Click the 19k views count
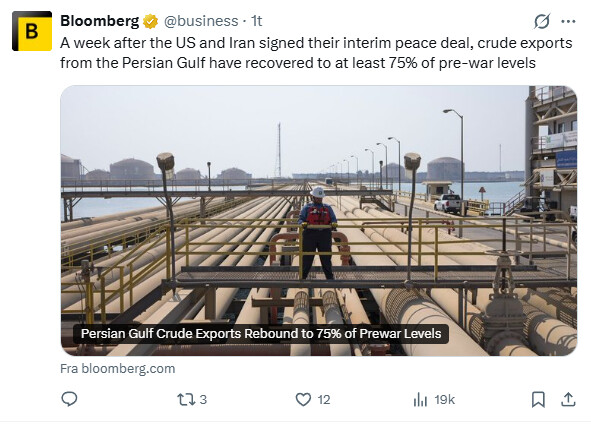The height and width of the screenshot is (426, 591). (445, 399)
